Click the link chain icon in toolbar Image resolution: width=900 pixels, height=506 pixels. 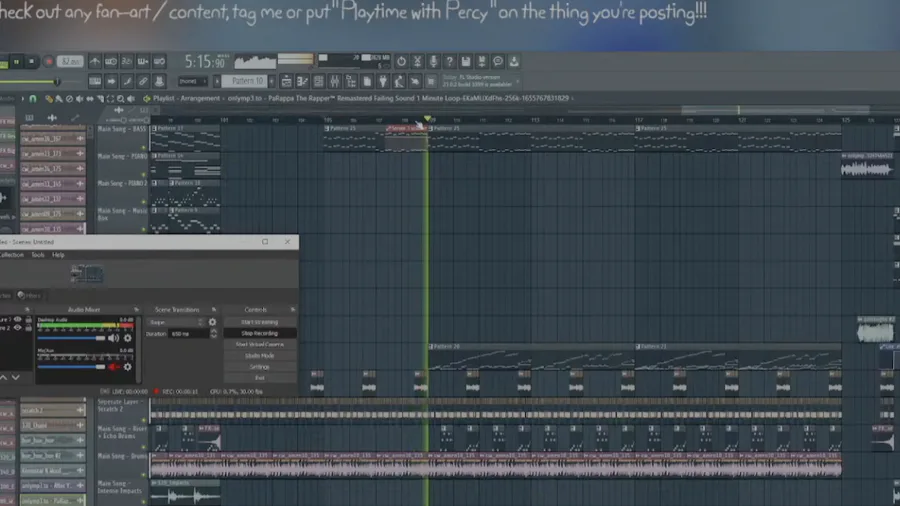(x=143, y=81)
